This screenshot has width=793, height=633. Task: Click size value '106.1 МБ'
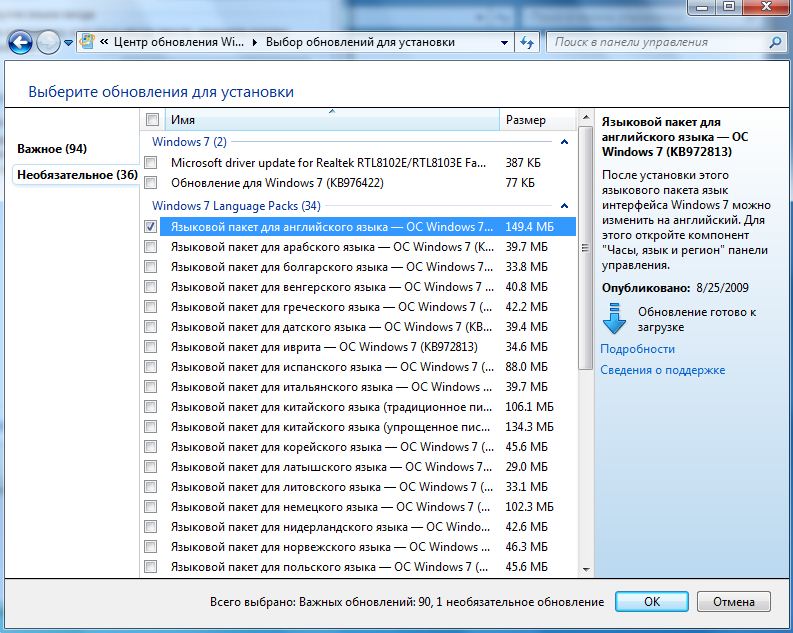530,406
